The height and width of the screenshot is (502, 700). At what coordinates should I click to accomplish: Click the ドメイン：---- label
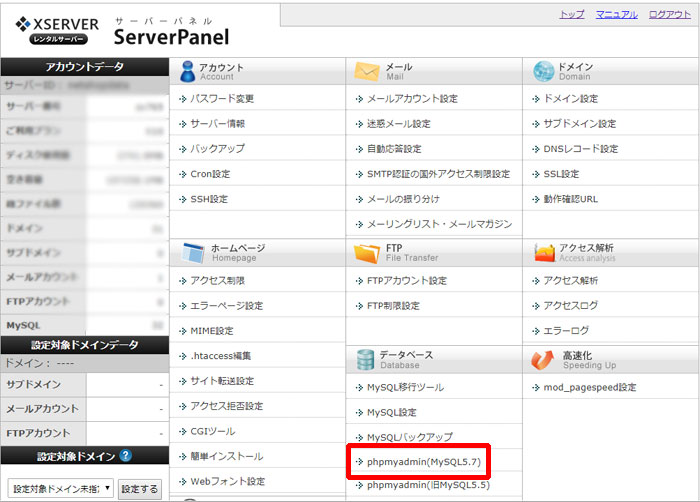tap(40, 363)
